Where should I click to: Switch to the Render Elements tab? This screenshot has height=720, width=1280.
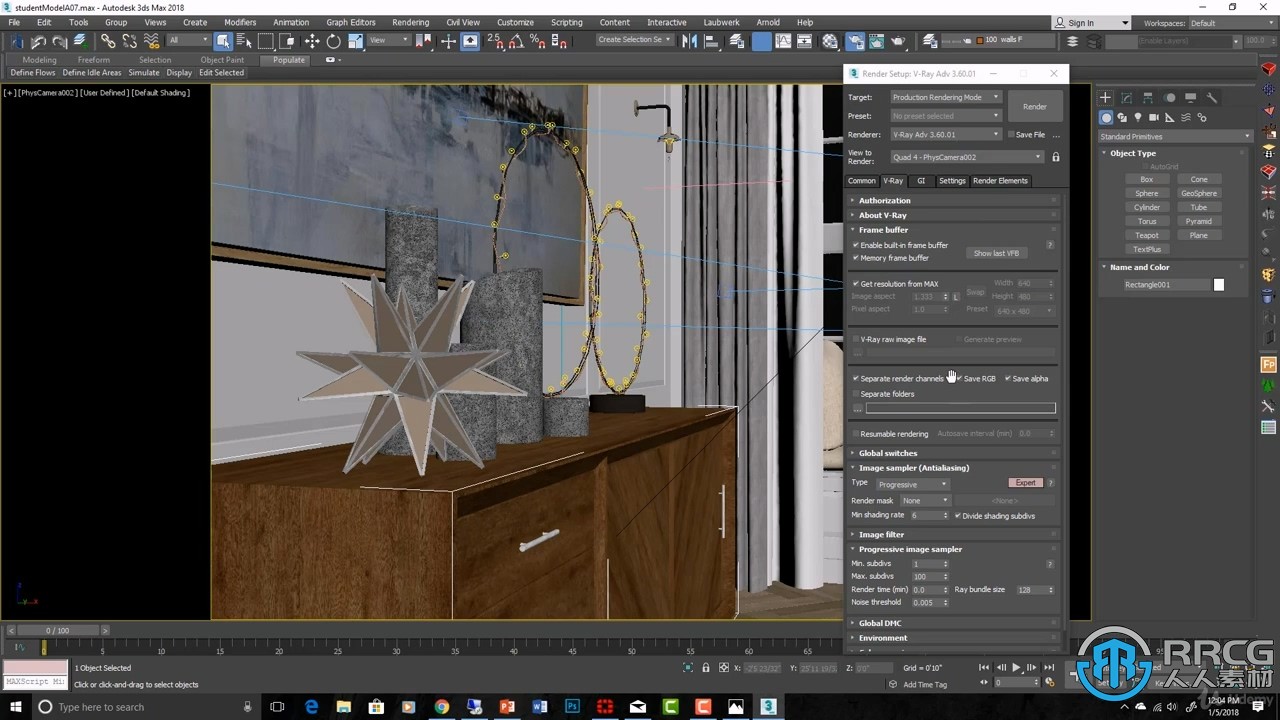coord(1000,181)
